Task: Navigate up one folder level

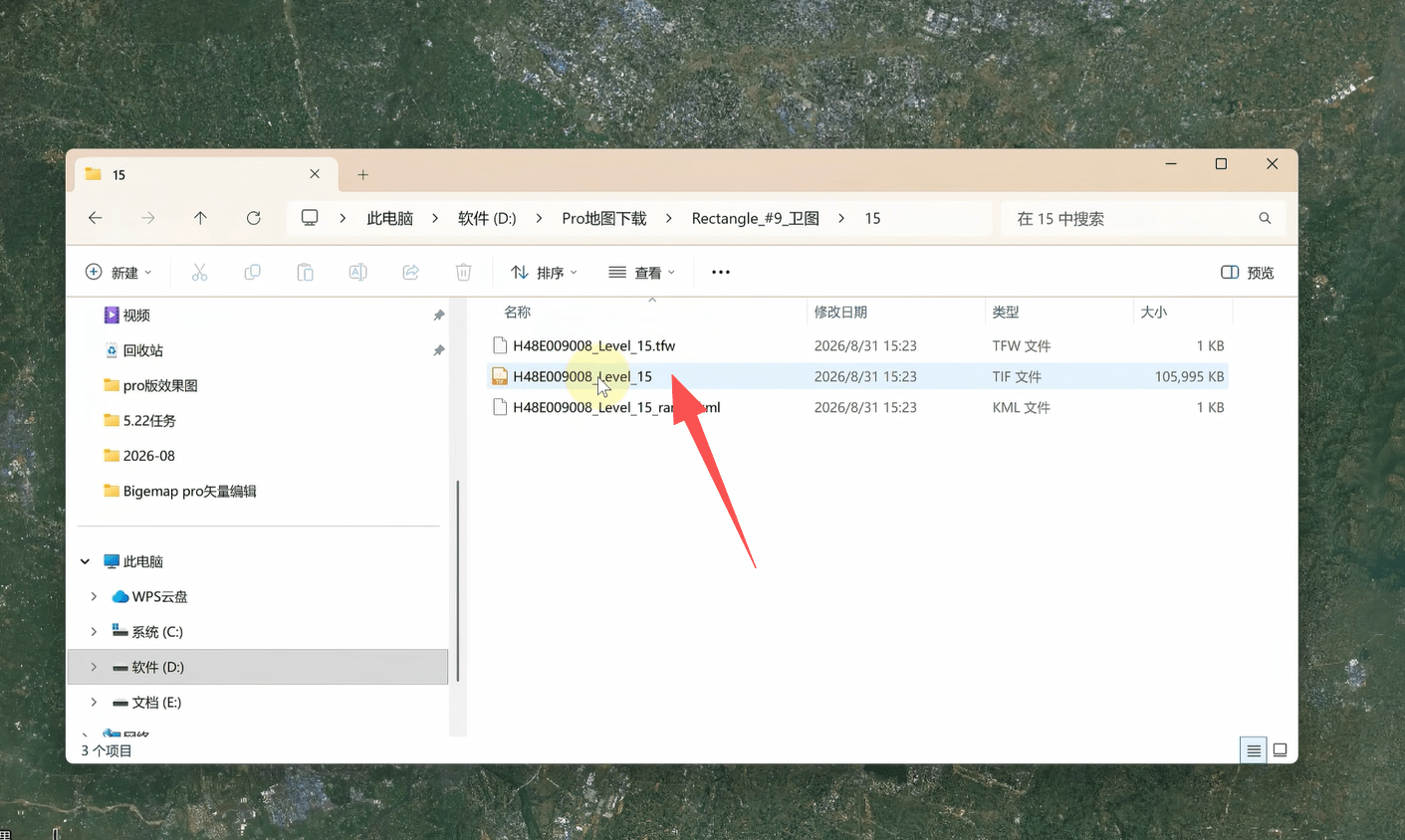Action: coord(200,218)
